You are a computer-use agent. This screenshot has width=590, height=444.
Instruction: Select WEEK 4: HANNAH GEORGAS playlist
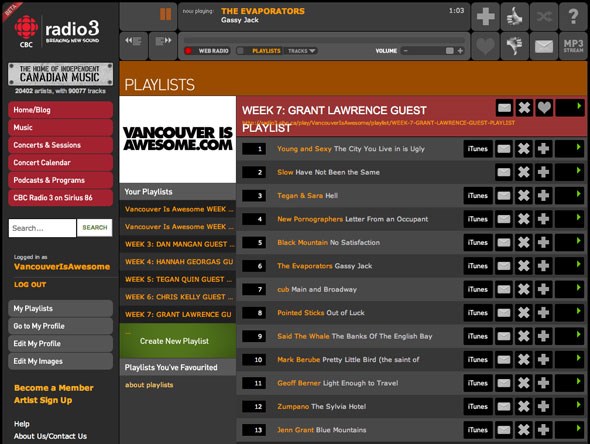tap(178, 262)
